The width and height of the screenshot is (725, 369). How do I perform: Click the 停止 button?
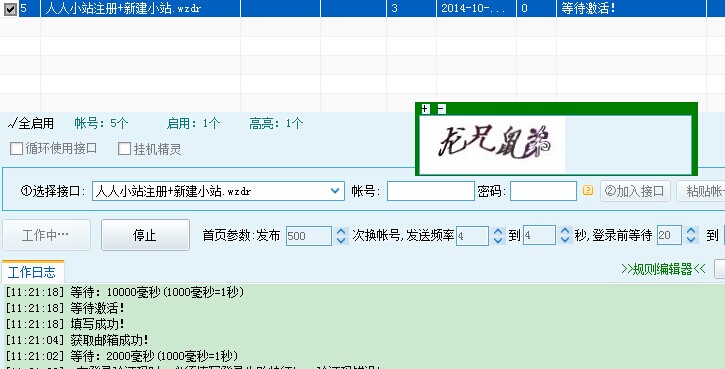[x=145, y=235]
